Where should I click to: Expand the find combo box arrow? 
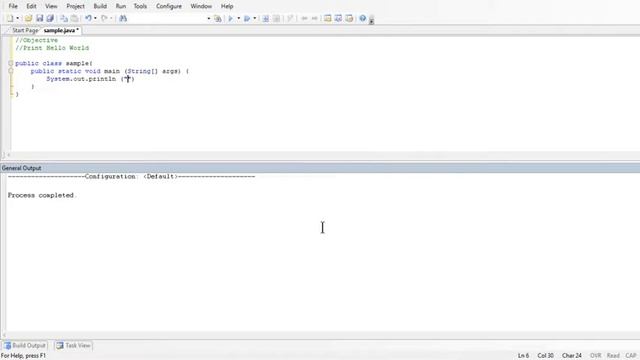click(x=209, y=18)
